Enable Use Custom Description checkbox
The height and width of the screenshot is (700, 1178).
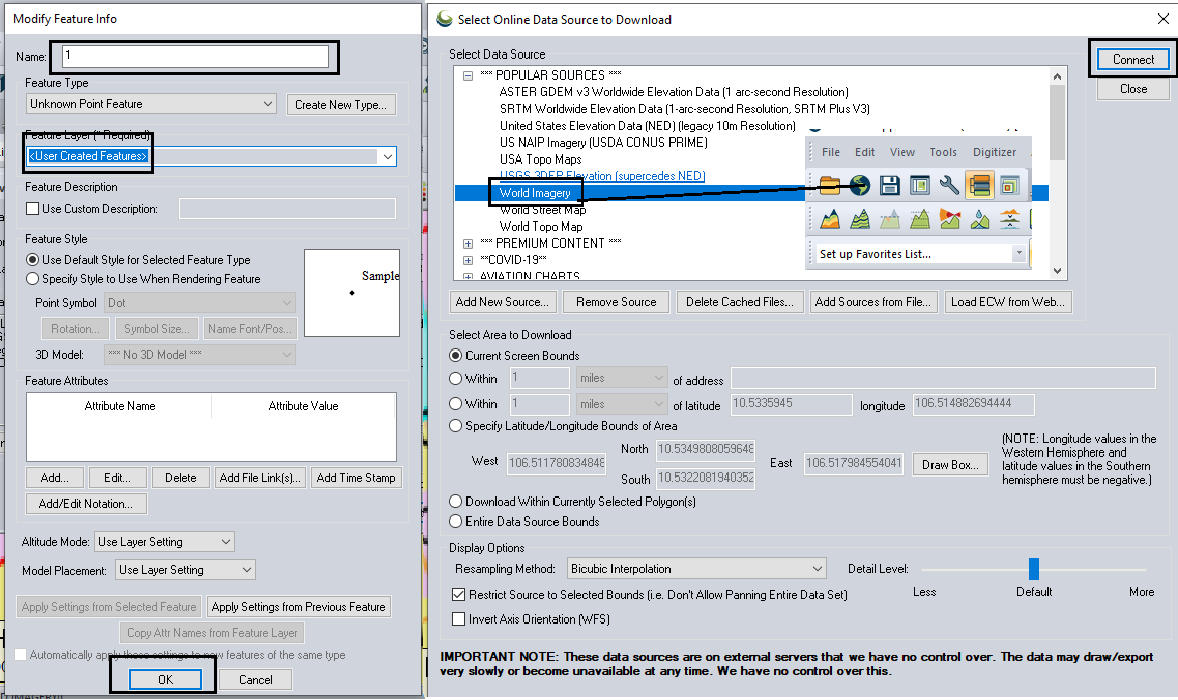33,209
